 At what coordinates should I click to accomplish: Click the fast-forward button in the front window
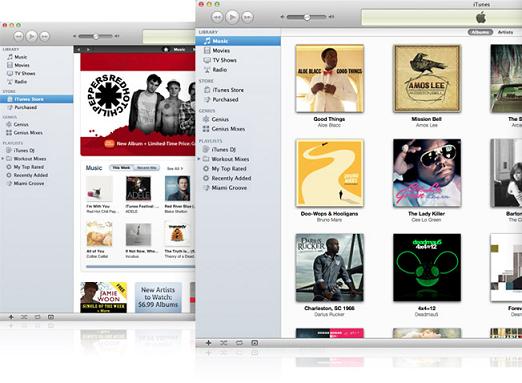tap(247, 17)
